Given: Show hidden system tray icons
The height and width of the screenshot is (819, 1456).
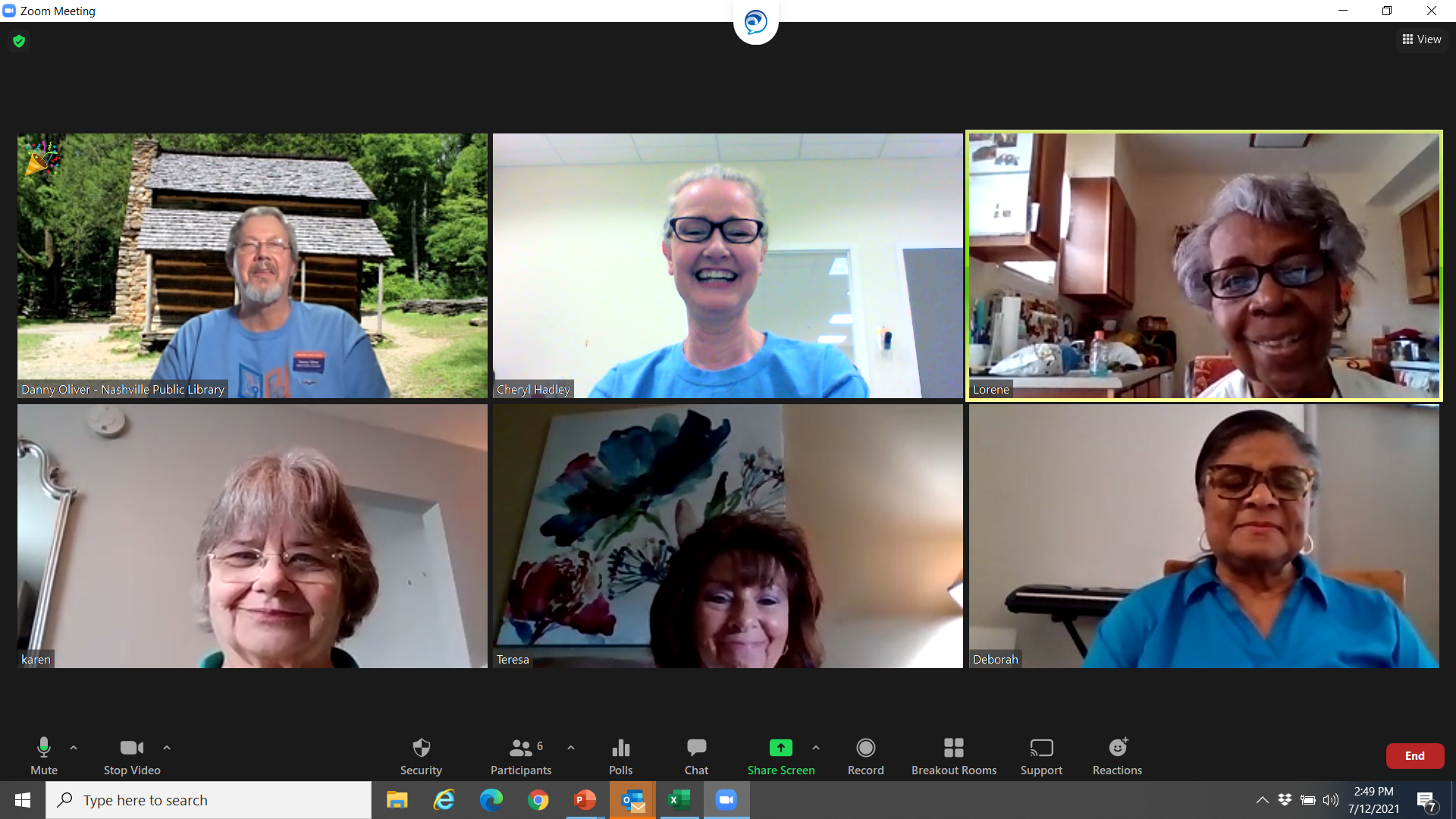Looking at the screenshot, I should pos(1262,800).
